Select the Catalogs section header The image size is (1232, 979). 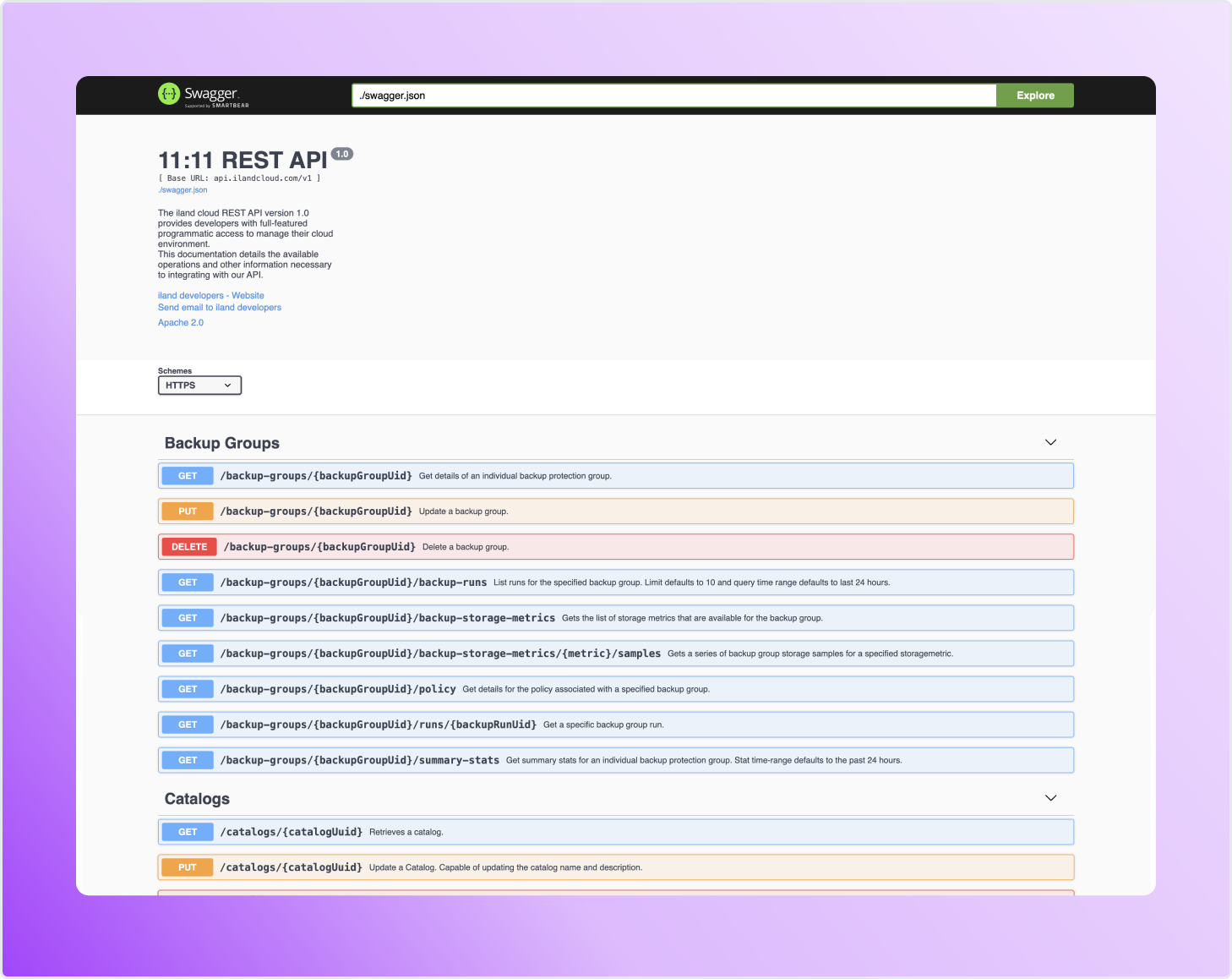click(x=197, y=798)
